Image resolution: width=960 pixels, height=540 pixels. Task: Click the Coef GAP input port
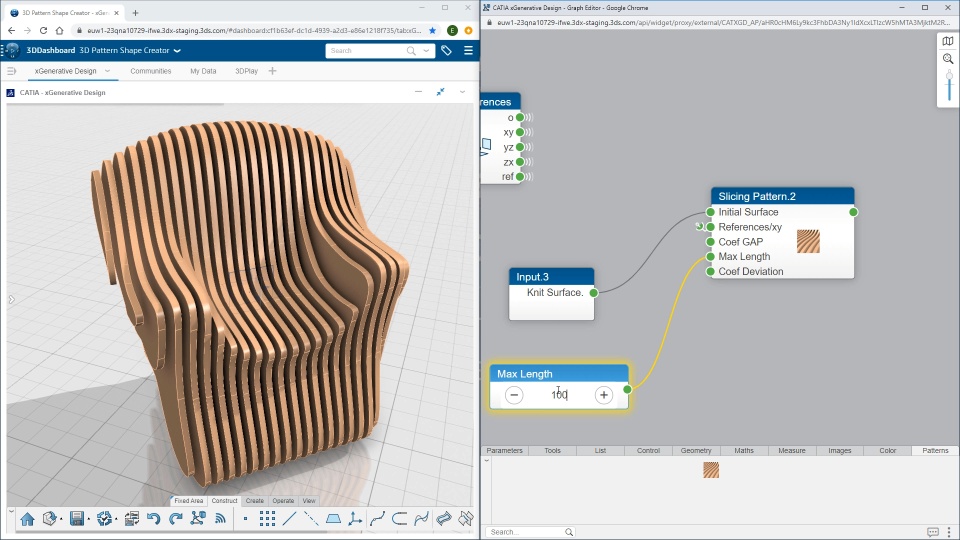coord(710,242)
